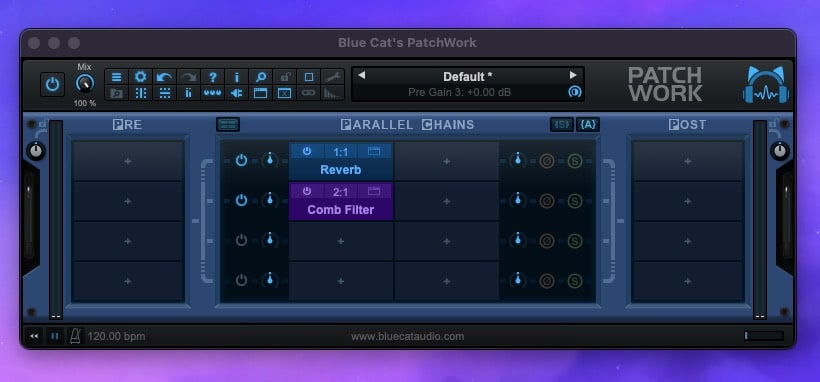Click the vertical dotted columns icon
Image resolution: width=820 pixels, height=382 pixels.
tap(140, 93)
